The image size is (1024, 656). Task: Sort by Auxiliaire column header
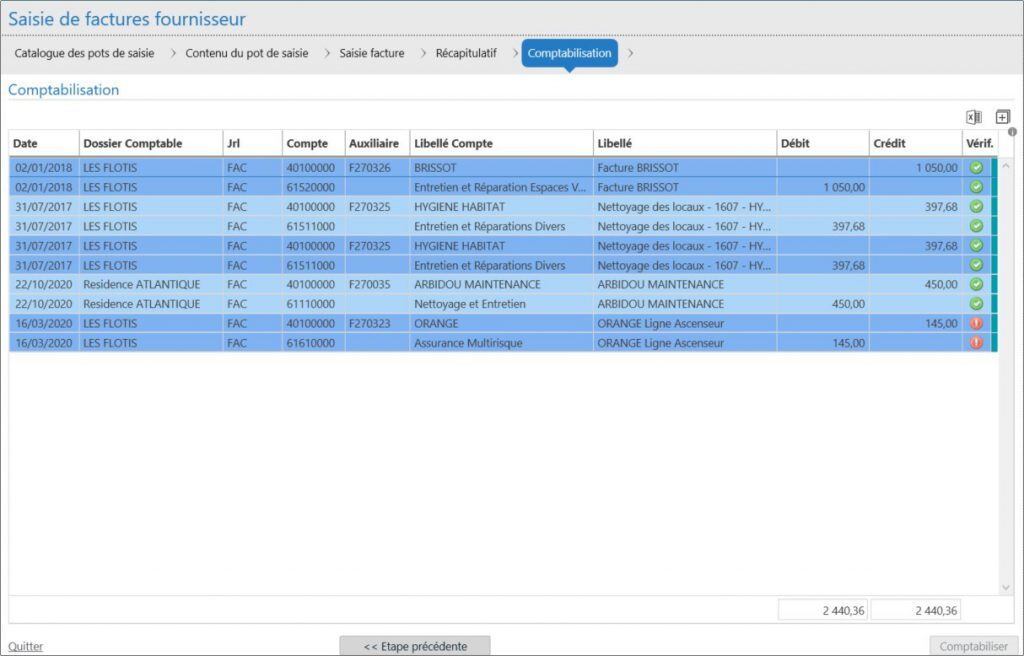pyautogui.click(x=377, y=143)
